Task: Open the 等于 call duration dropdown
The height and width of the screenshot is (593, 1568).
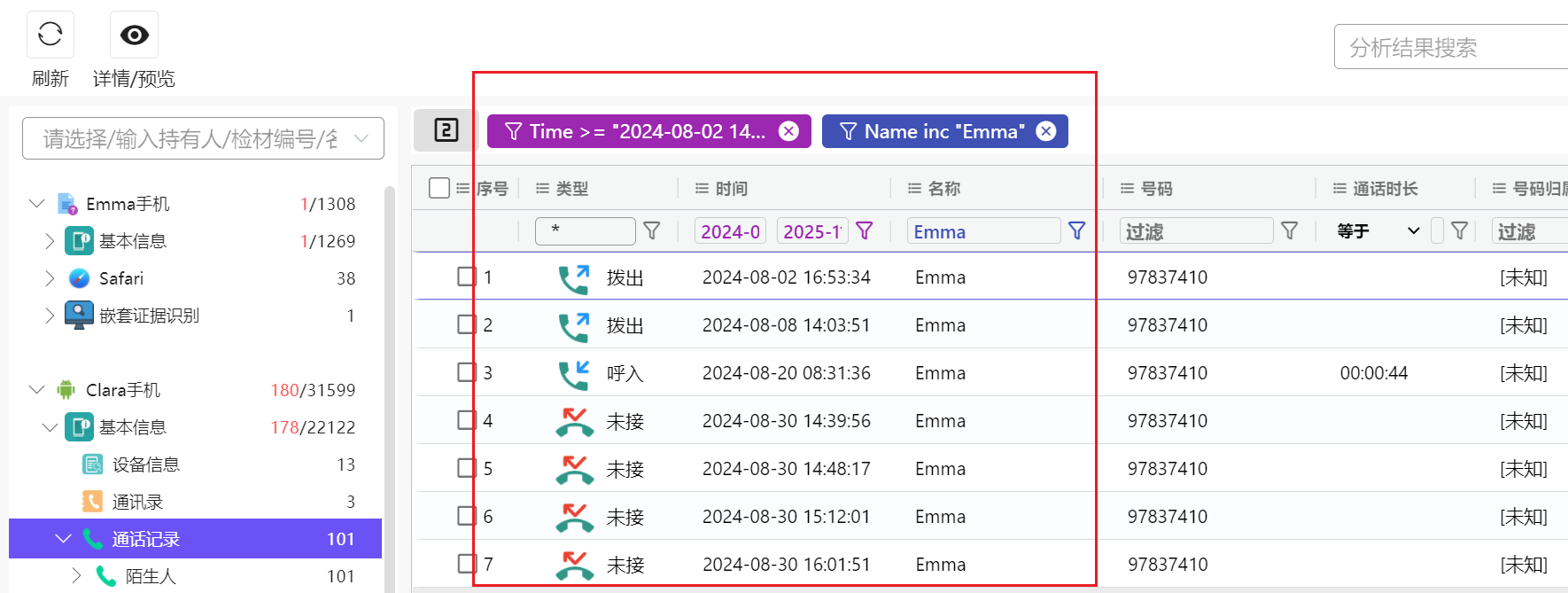Action: click(1378, 230)
